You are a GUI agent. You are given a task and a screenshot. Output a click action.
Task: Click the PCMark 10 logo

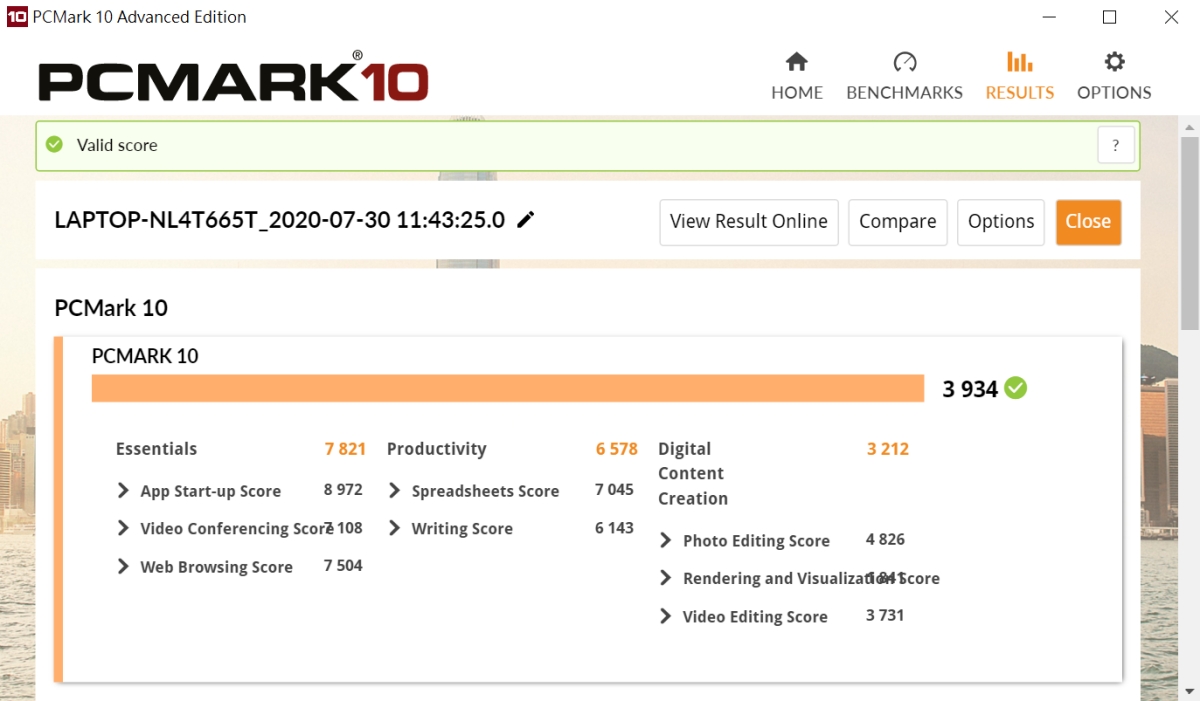coord(233,78)
